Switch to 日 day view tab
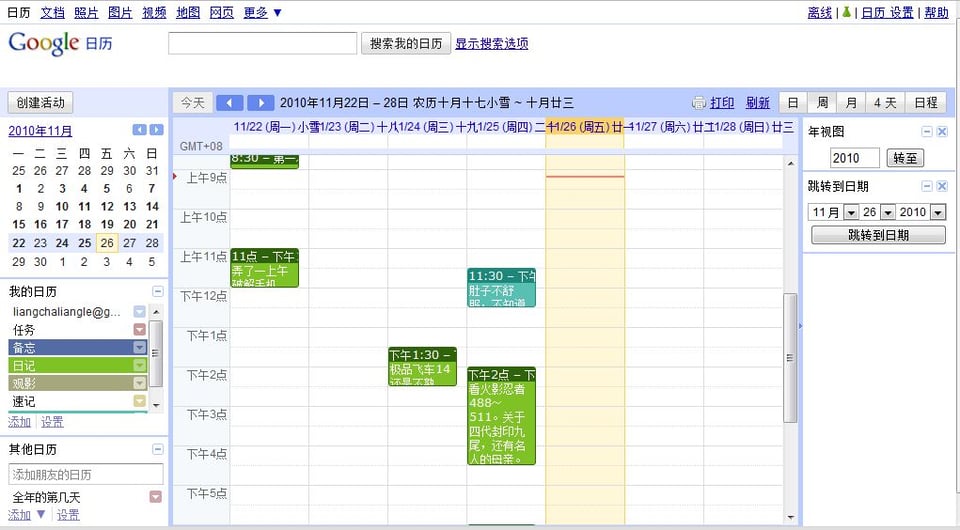Viewport: 960px width, 530px height. click(793, 103)
